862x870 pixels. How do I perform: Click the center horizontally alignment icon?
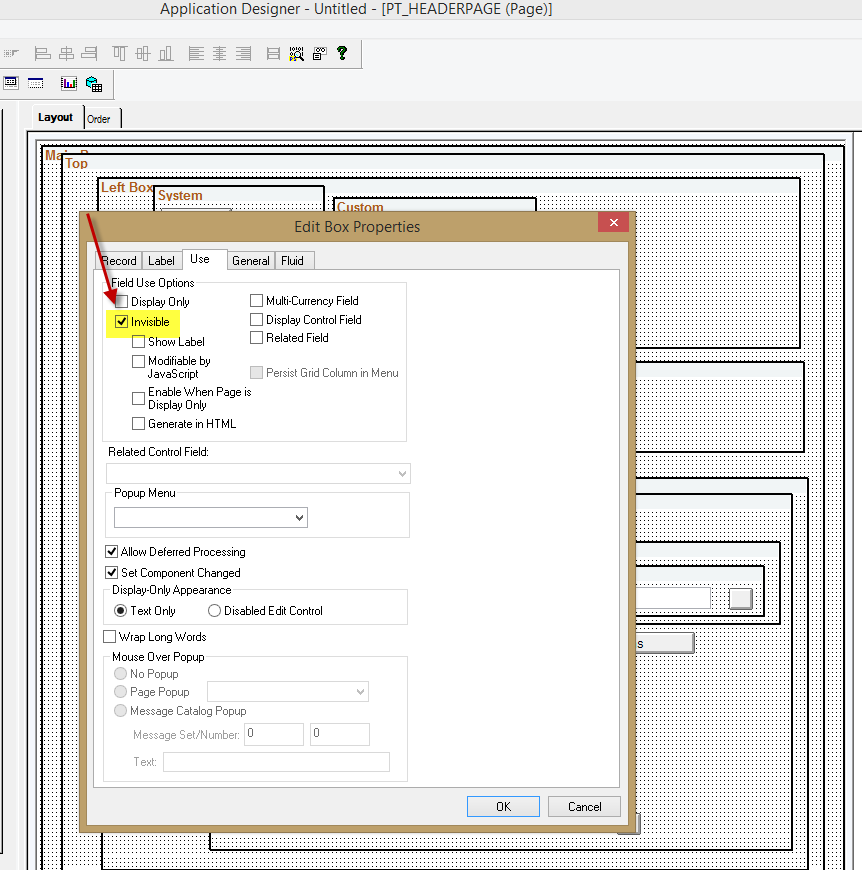click(x=220, y=53)
